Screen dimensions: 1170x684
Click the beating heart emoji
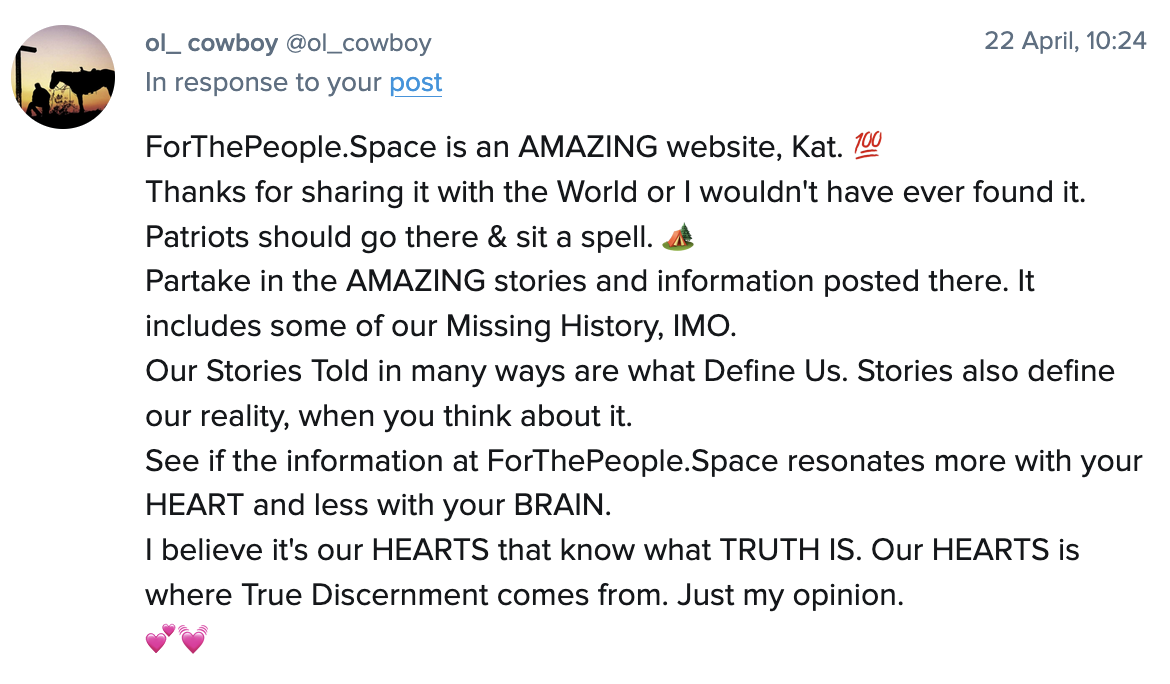tap(192, 639)
